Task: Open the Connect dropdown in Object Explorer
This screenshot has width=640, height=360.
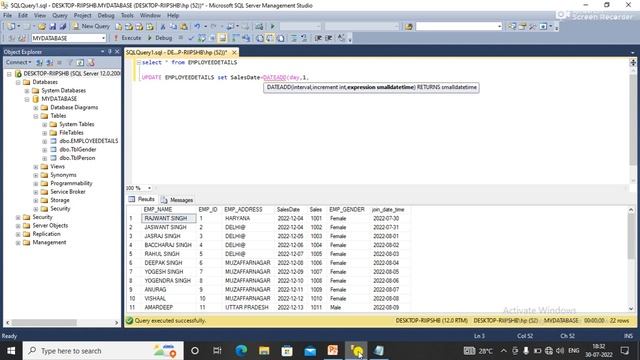Action: [x=18, y=62]
